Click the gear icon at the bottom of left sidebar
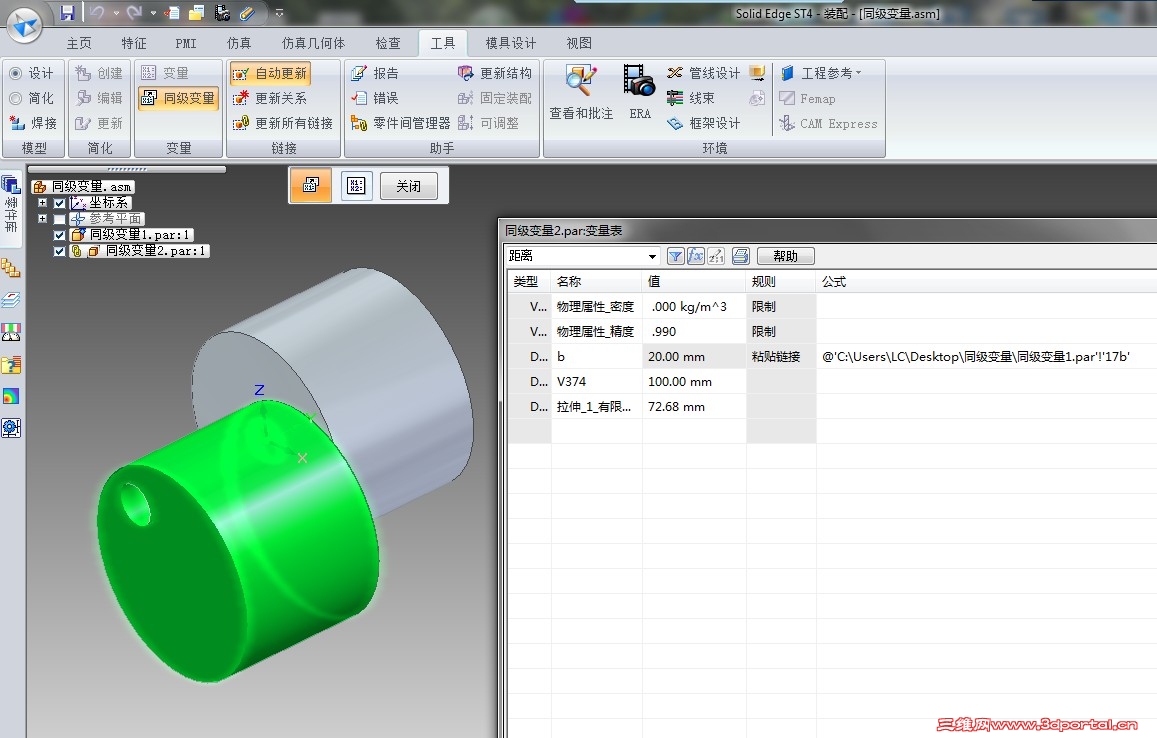 point(11,428)
